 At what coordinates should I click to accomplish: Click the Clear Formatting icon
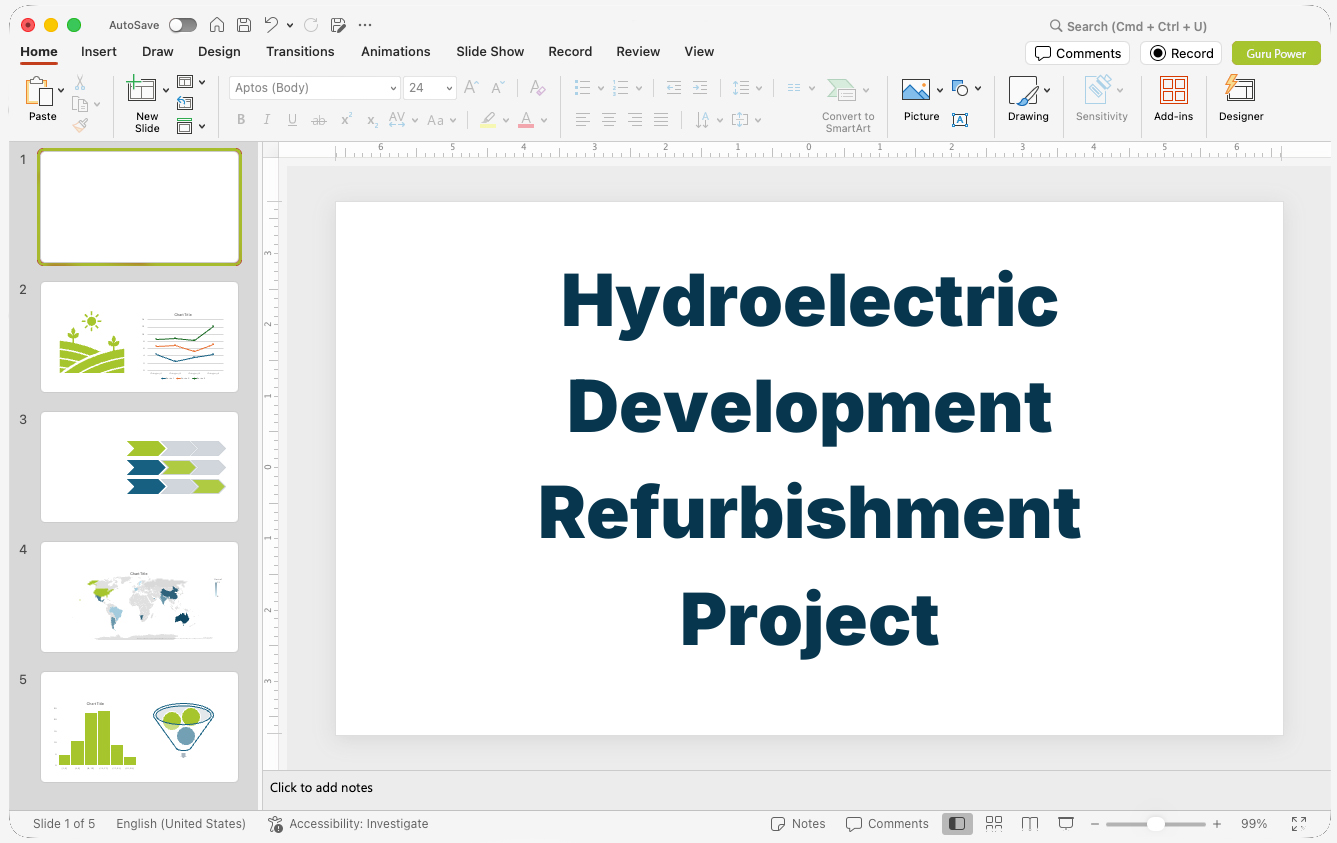click(x=537, y=88)
